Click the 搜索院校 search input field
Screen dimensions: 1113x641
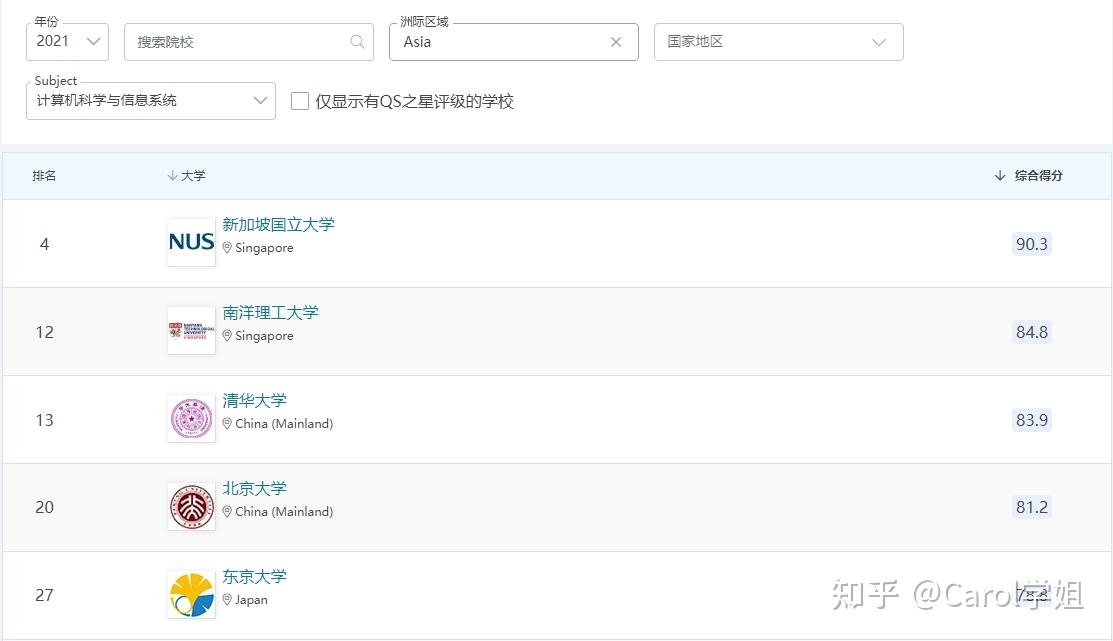click(x=248, y=42)
